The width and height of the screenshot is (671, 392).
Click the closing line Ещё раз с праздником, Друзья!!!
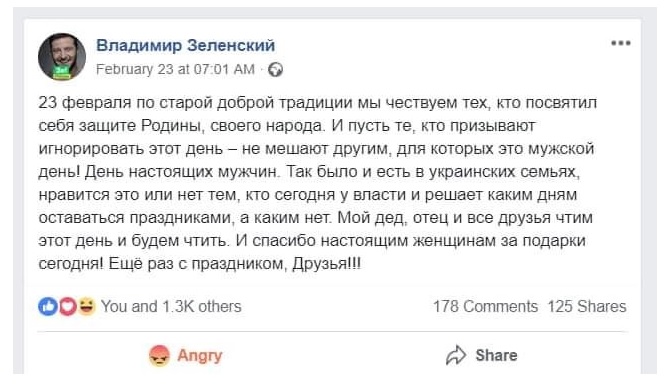click(235, 264)
